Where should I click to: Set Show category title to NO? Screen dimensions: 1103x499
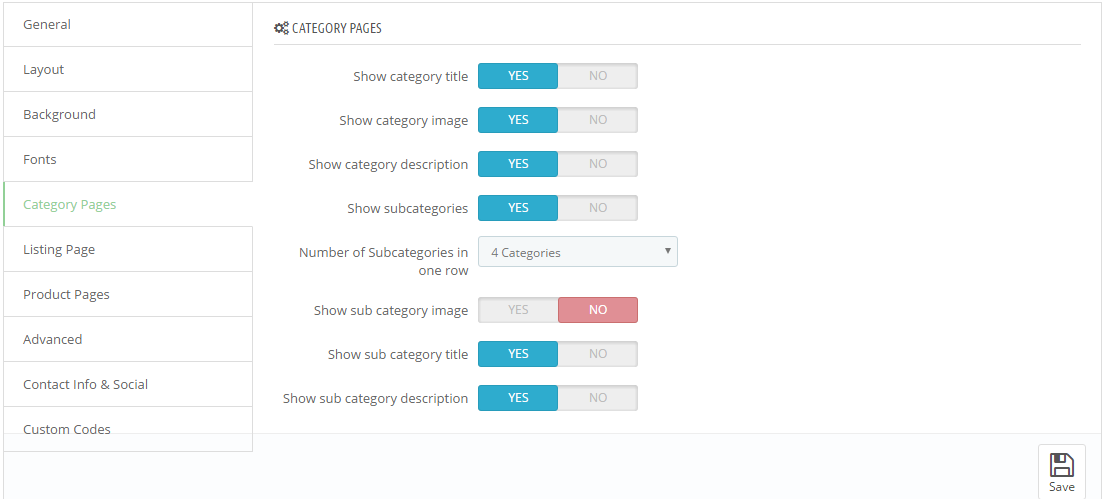click(x=598, y=76)
